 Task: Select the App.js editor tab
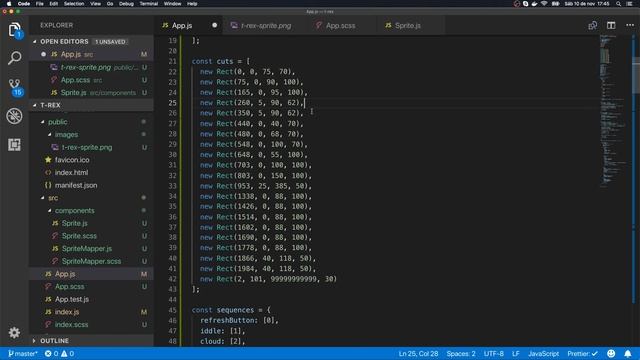click(x=182, y=25)
